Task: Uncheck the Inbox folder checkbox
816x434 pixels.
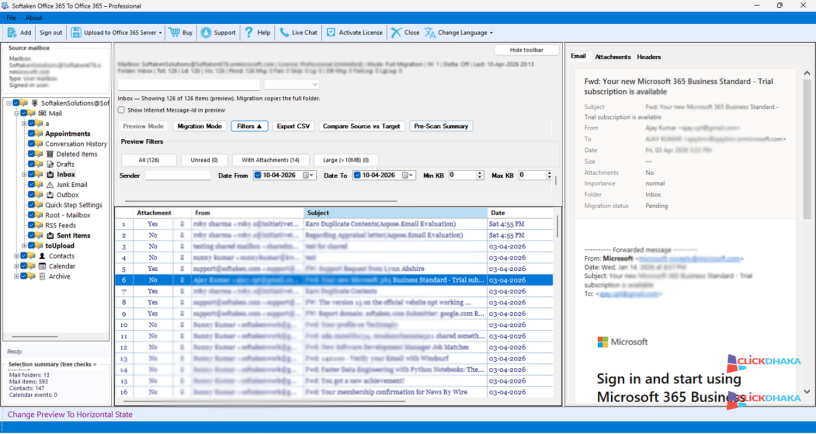Action: tap(32, 174)
